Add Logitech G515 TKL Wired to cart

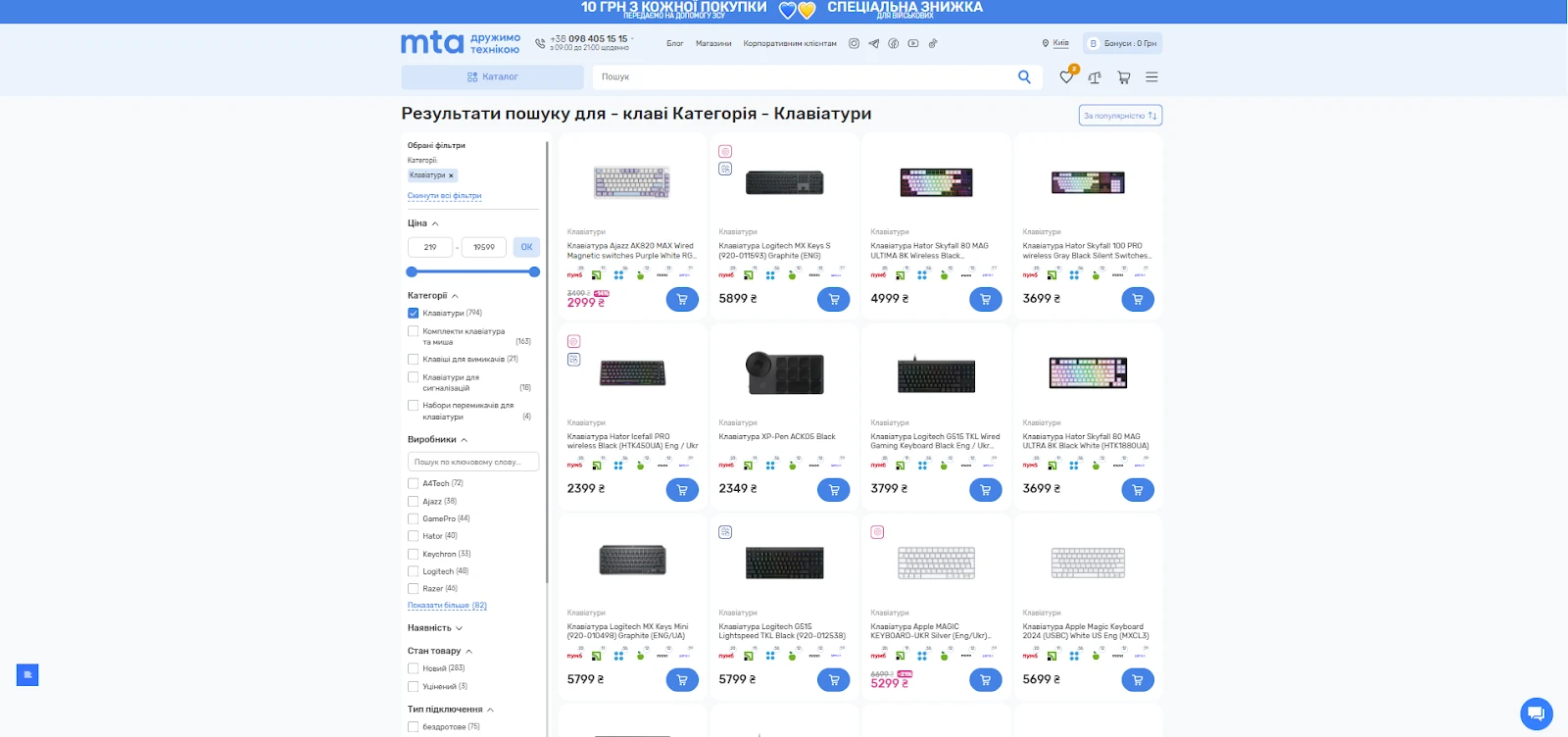986,489
